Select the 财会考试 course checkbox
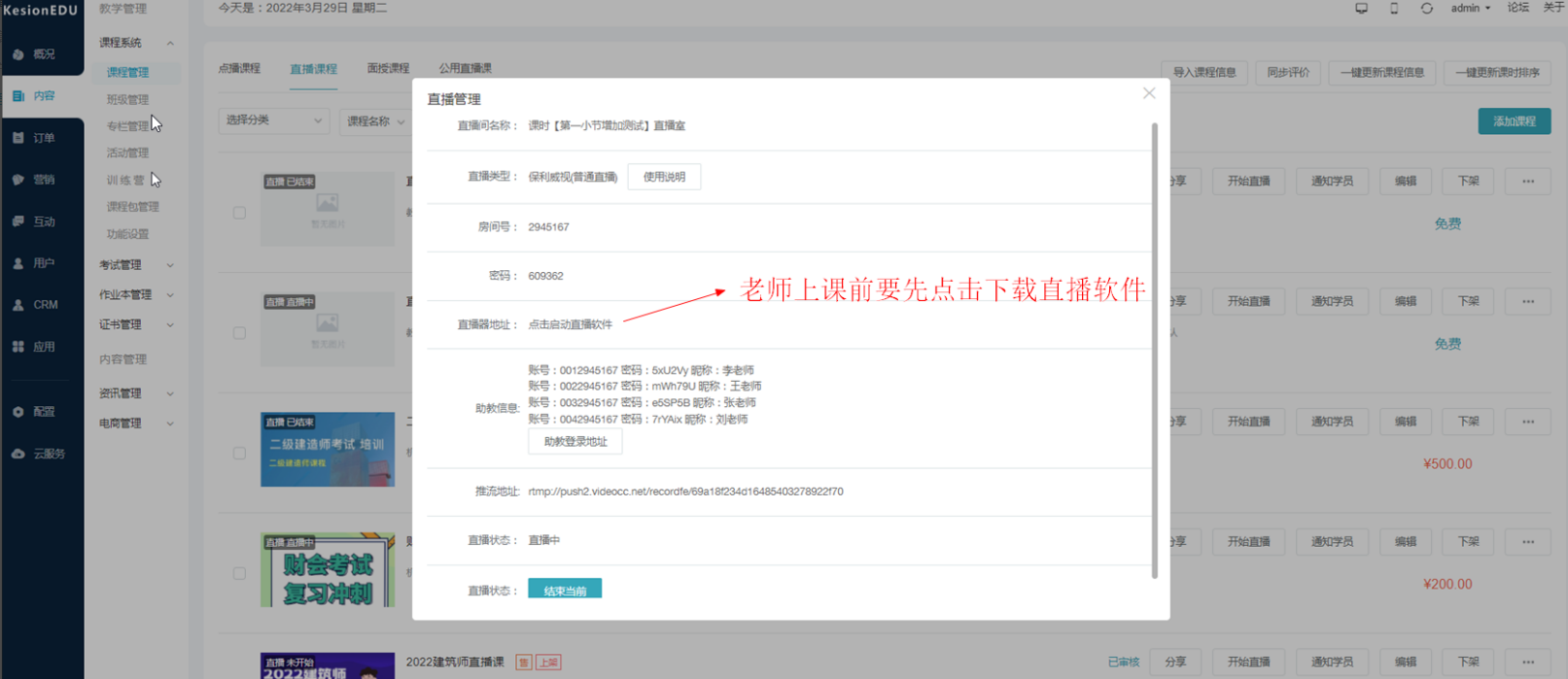Screen dimensions: 1568x679 tap(239, 574)
